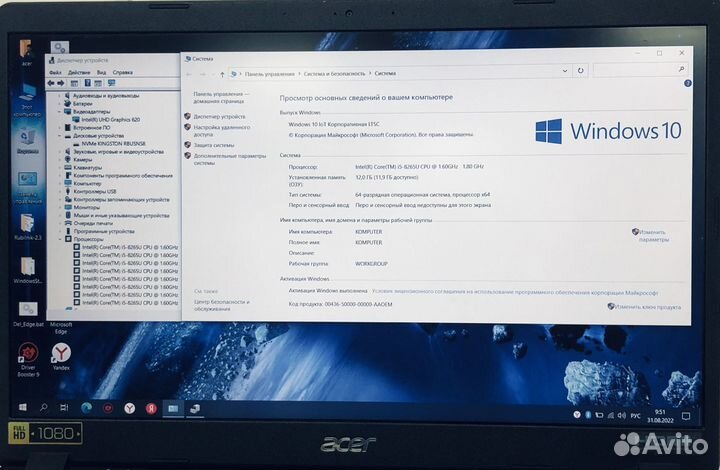
Task: Open the white Yandex Browser taskbar icon
Action: (129, 408)
